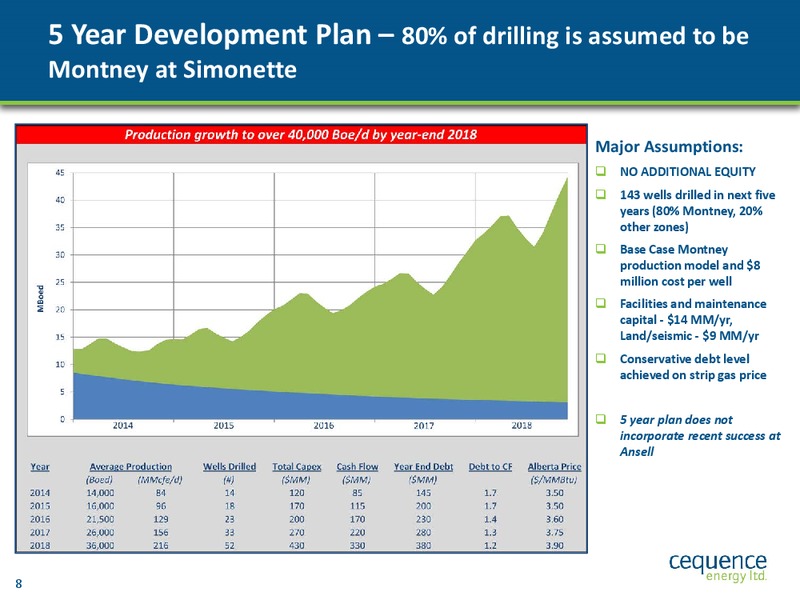This screenshot has width=800, height=600.
Task: Click the 'Wells Drilled' column header
Action: [230, 467]
